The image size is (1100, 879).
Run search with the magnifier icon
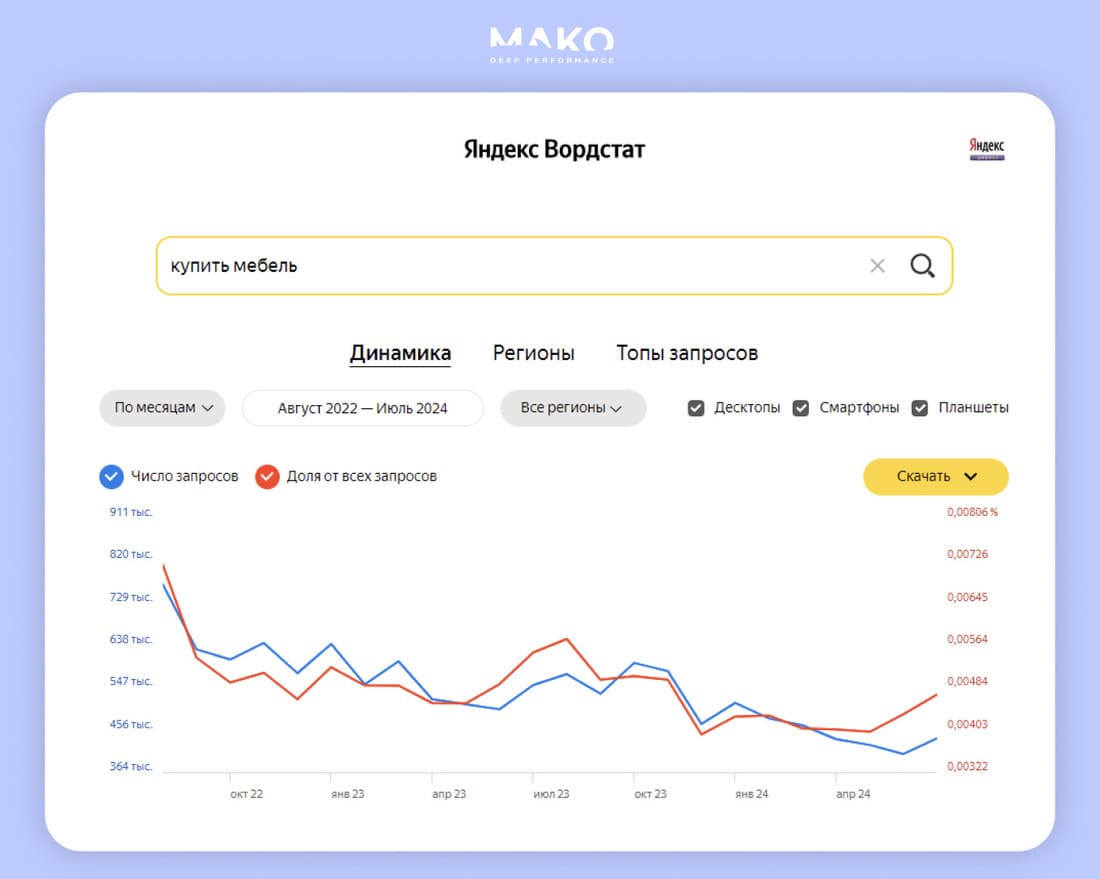(x=922, y=266)
